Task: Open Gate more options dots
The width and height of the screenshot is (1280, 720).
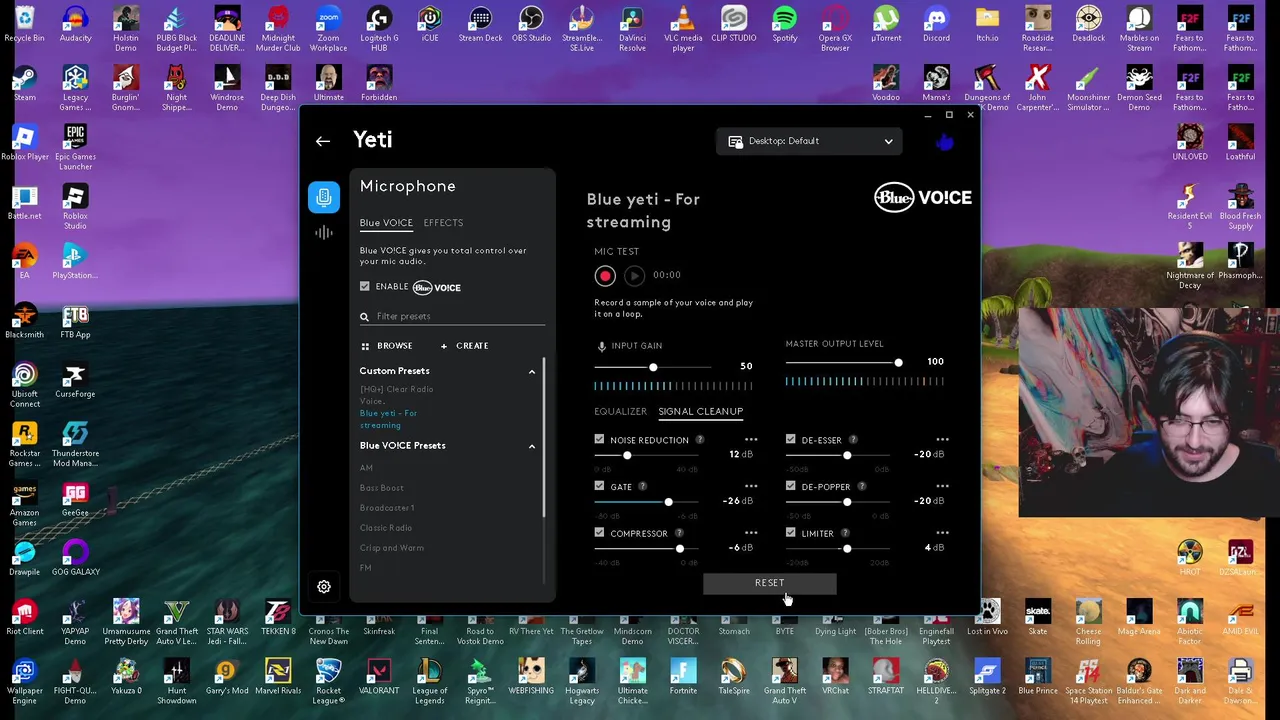Action: [x=751, y=487]
